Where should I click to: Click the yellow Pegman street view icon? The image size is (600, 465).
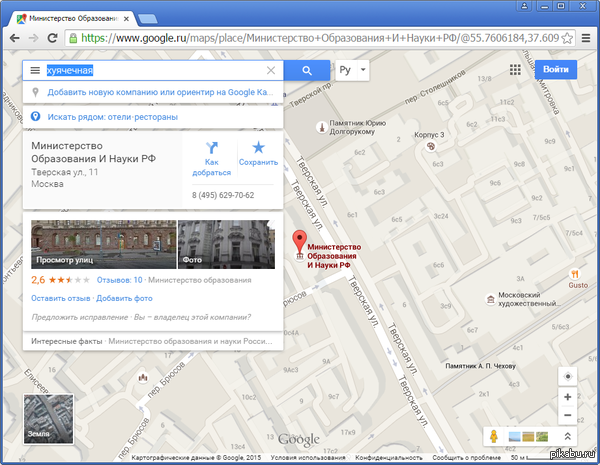[x=494, y=436]
